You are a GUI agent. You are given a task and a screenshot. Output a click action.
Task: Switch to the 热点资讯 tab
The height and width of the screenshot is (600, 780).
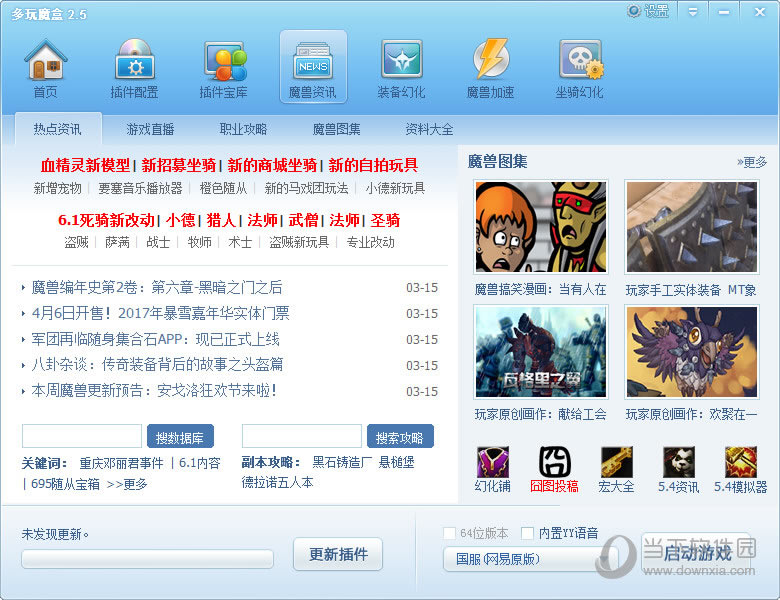(58, 129)
